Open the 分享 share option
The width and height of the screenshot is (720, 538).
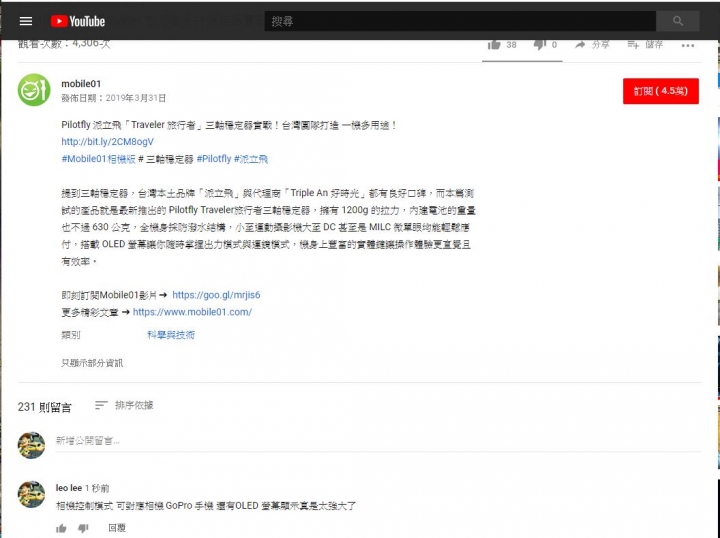592,45
